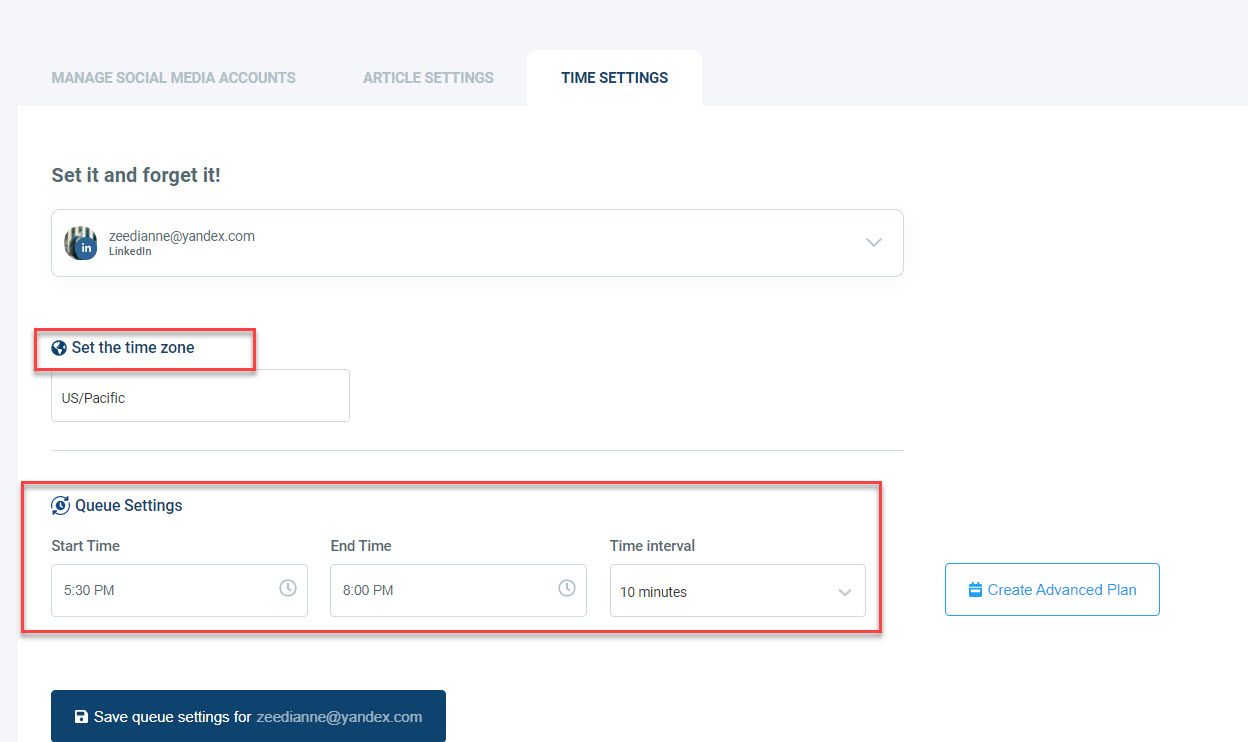Click the End Time 8:00 PM field
The image size is (1248, 742).
pos(458,590)
